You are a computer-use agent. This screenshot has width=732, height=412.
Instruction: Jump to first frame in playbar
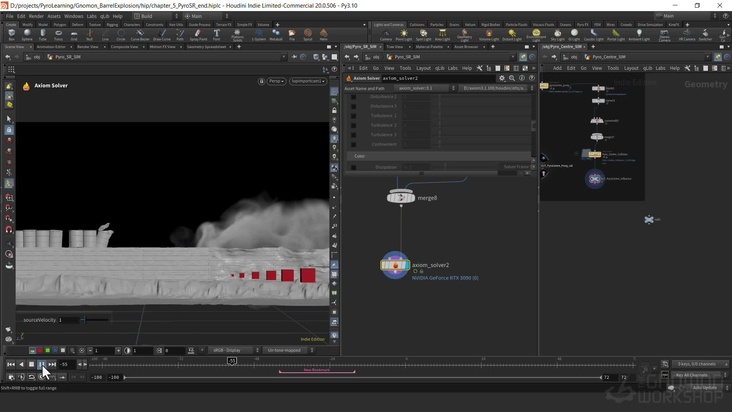tap(11, 364)
